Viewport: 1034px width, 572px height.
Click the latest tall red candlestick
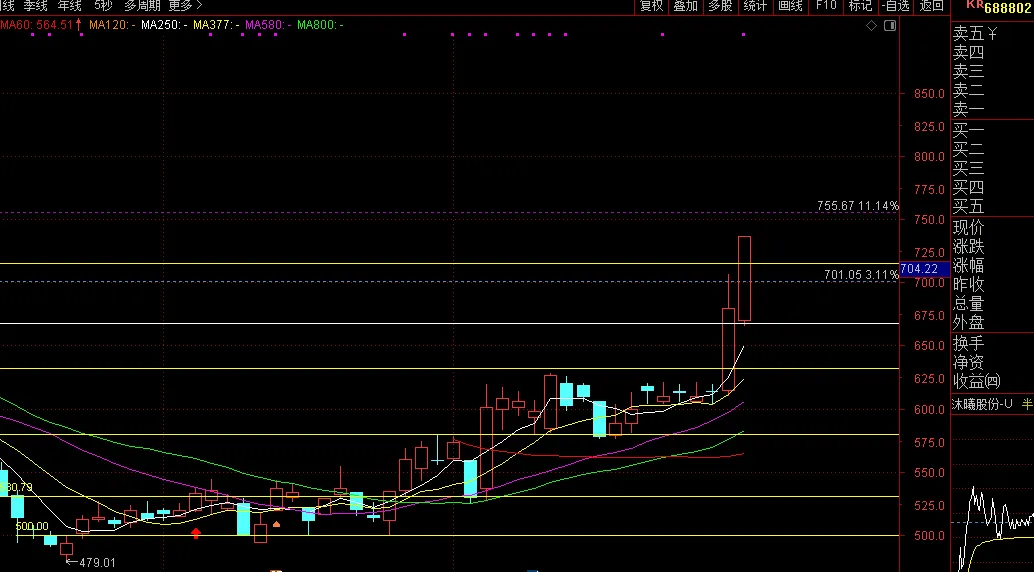745,278
